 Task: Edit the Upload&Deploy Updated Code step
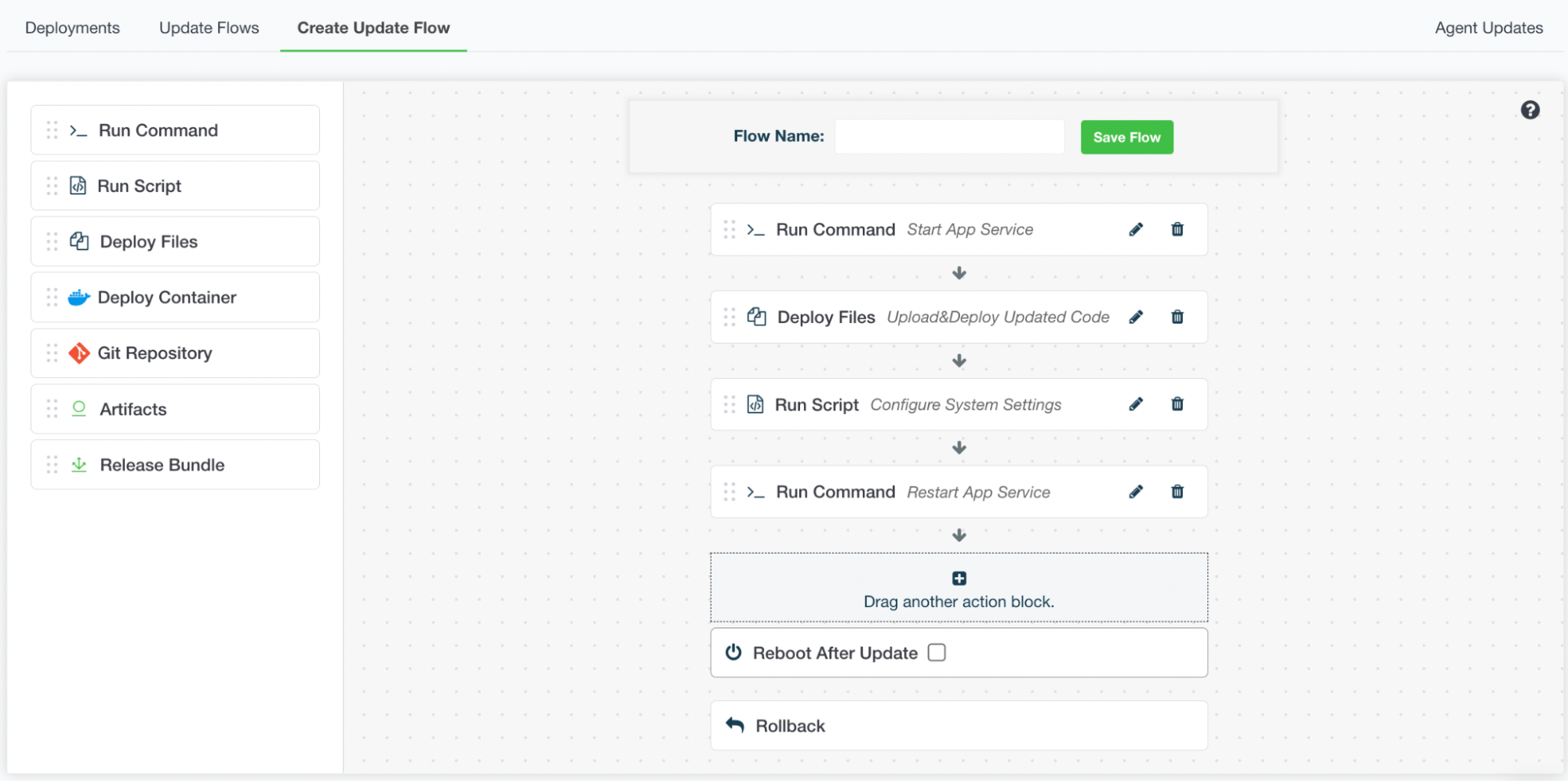pos(1135,318)
